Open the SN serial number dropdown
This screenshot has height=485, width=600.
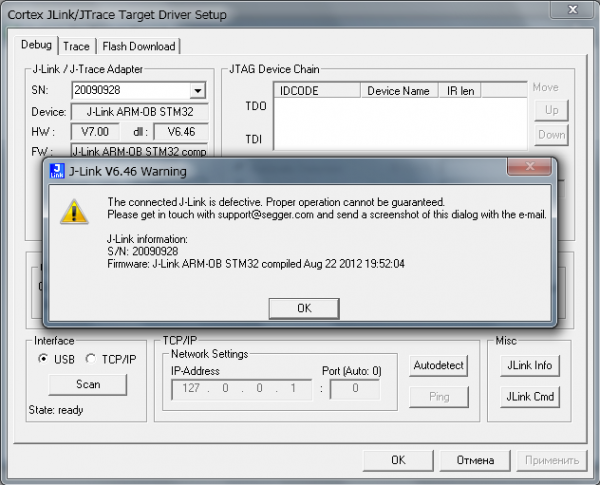click(196, 90)
